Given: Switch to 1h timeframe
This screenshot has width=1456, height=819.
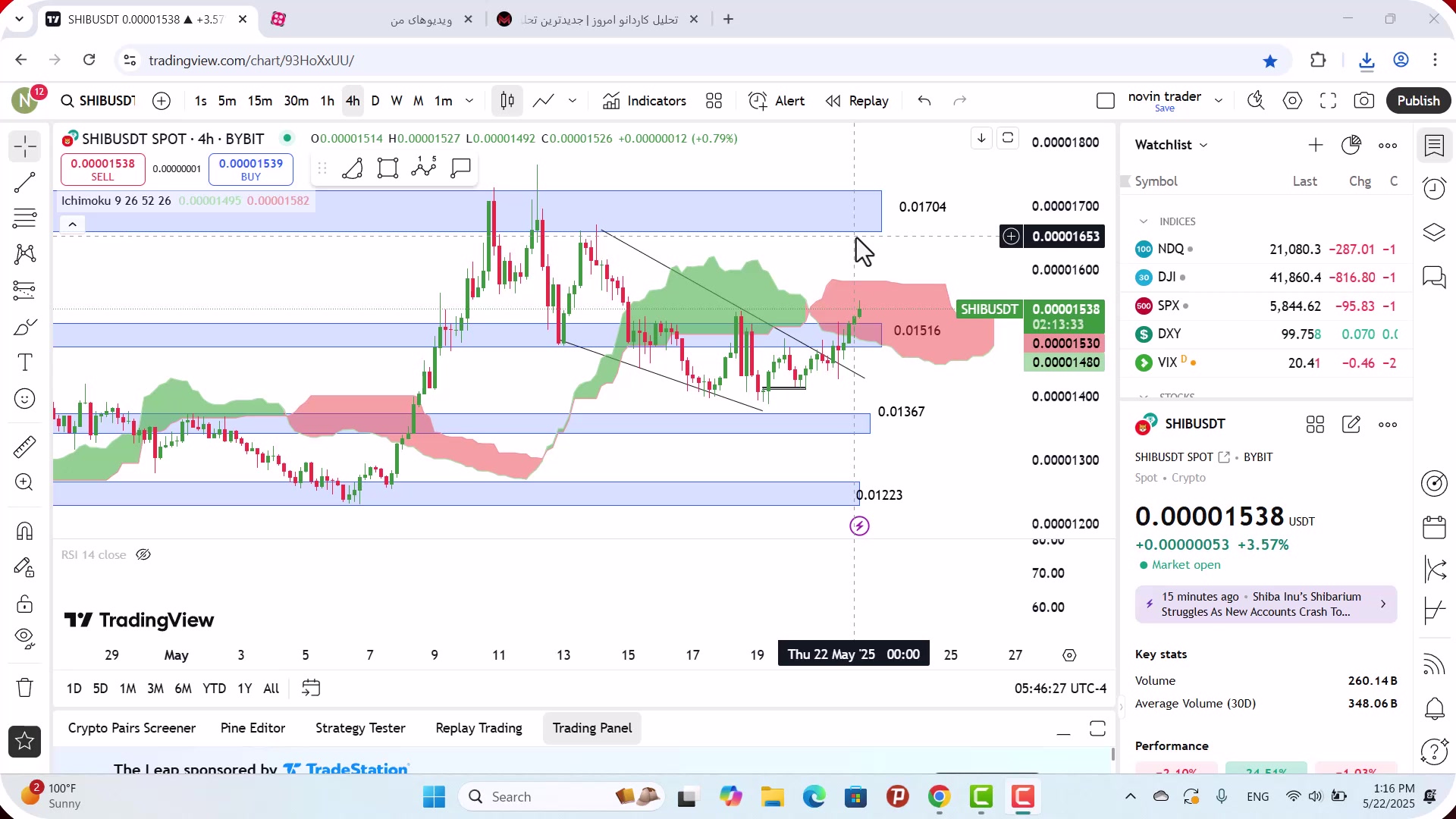Looking at the screenshot, I should point(327,101).
